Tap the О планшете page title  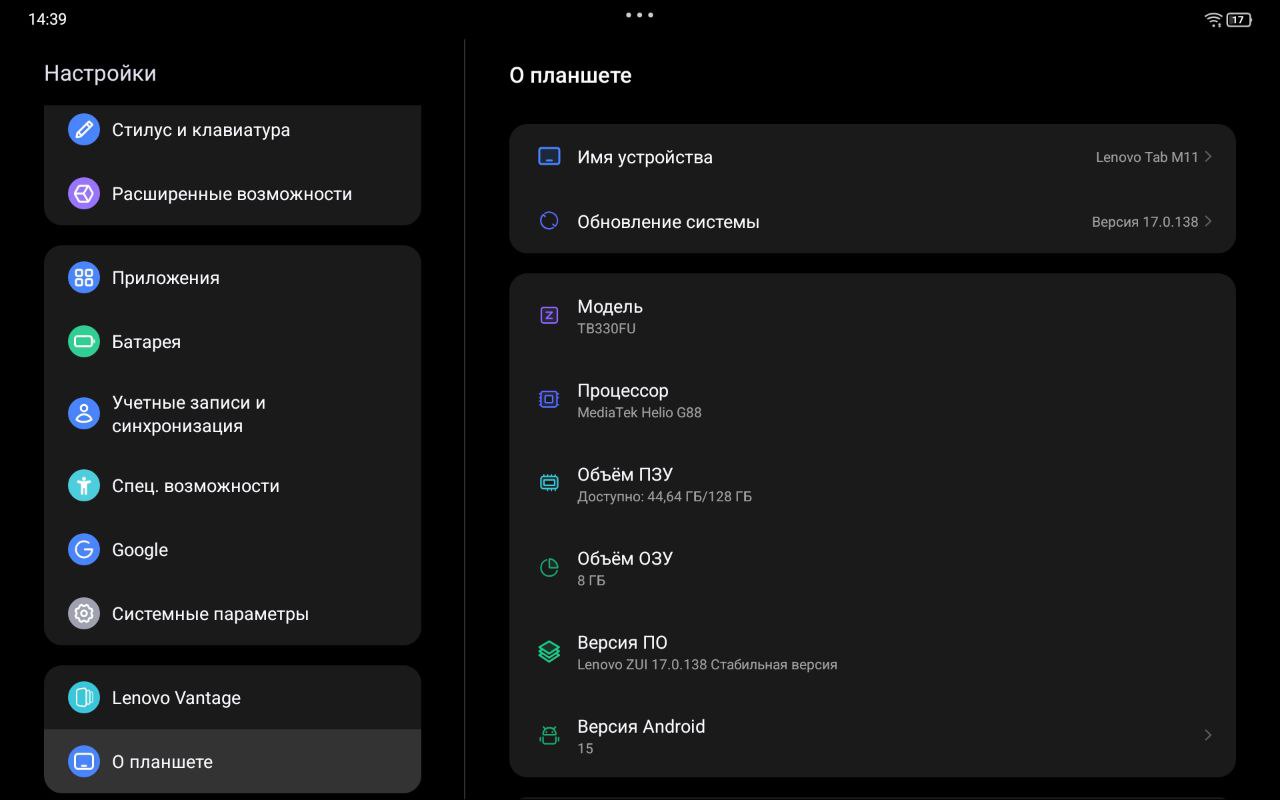[x=570, y=75]
